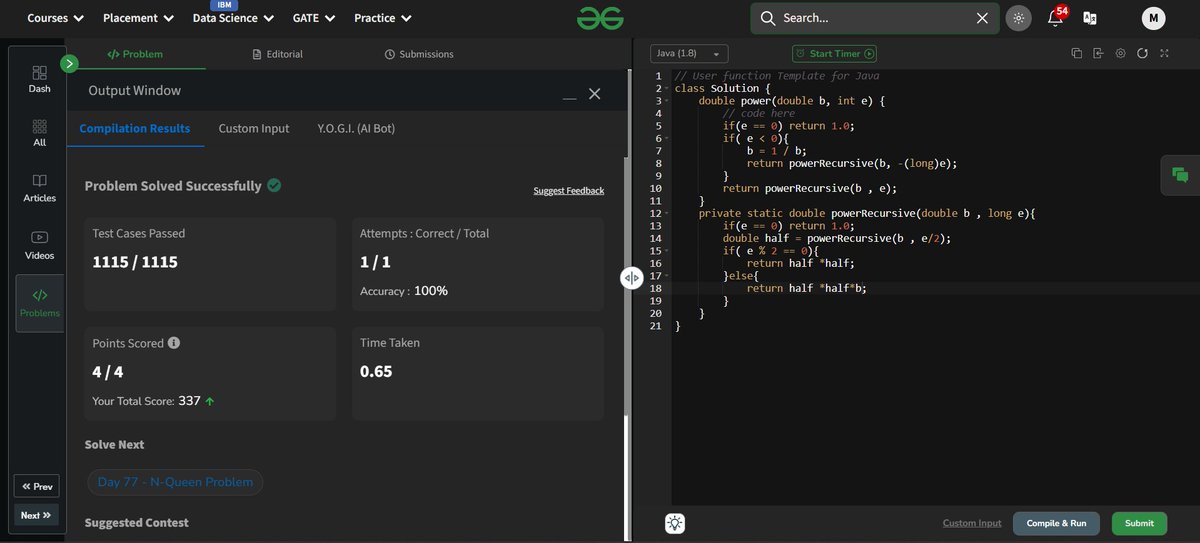This screenshot has height=543, width=1200.
Task: Switch to the Problem tab
Action: click(x=135, y=54)
